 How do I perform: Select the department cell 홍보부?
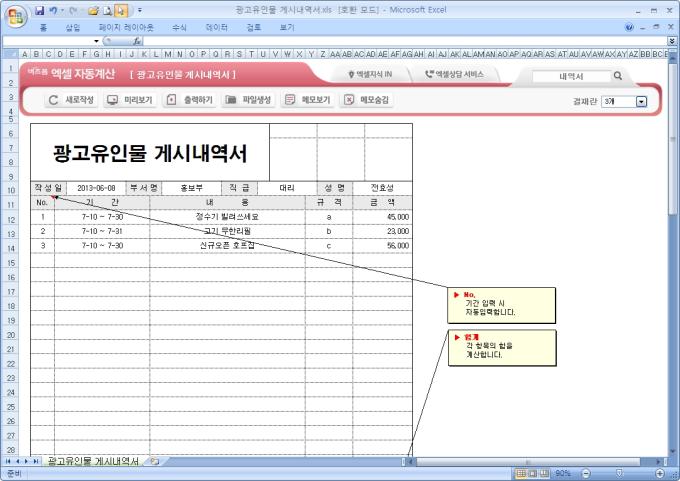pos(191,188)
